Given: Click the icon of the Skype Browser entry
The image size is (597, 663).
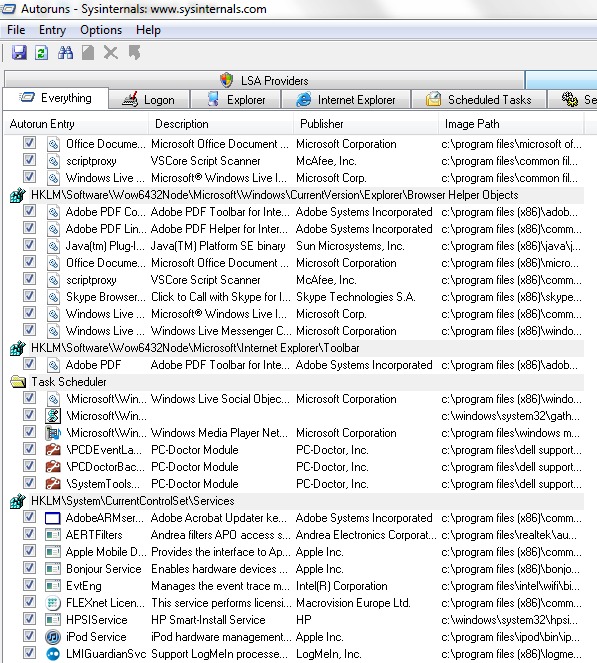Looking at the screenshot, I should click(53, 297).
